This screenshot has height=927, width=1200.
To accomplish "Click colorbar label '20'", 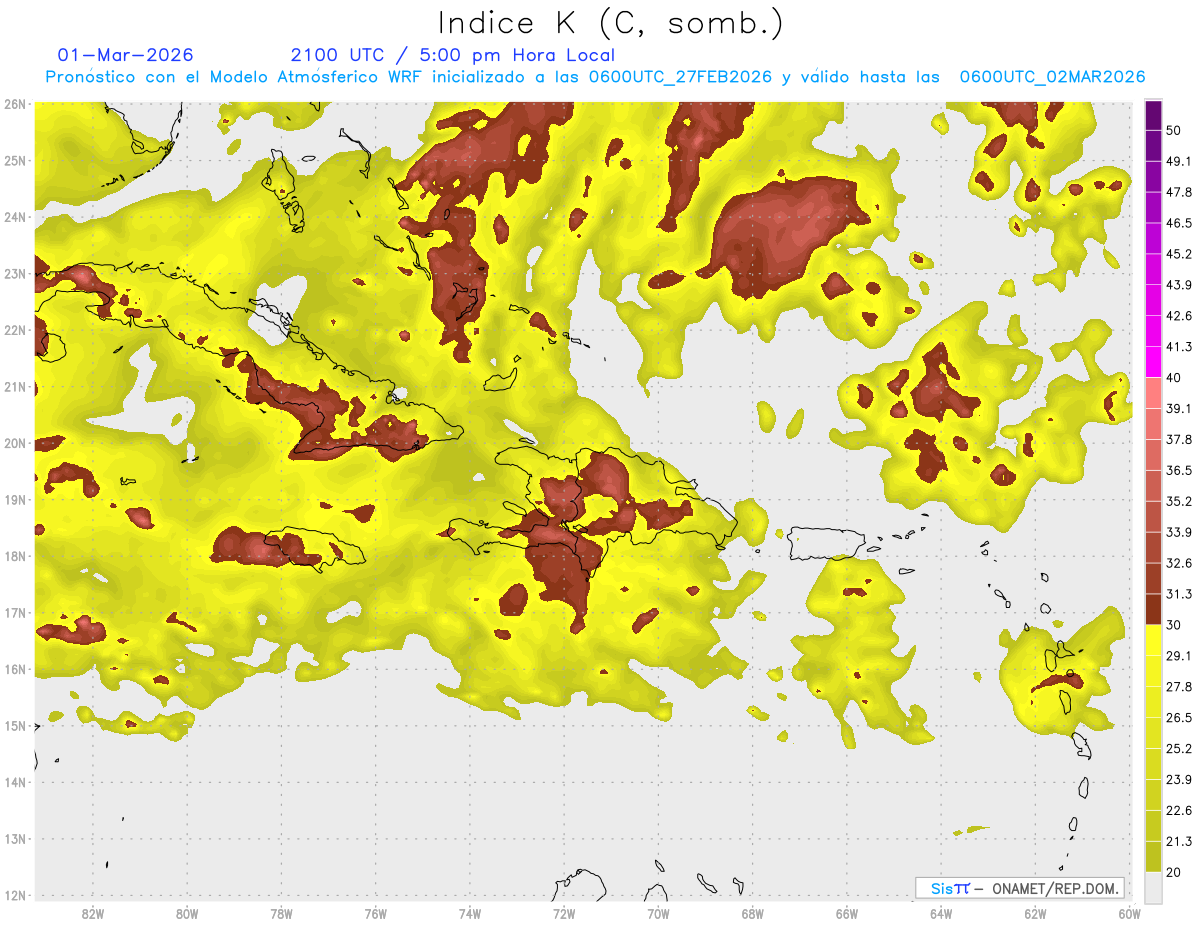I will pyautogui.click(x=1175, y=872).
